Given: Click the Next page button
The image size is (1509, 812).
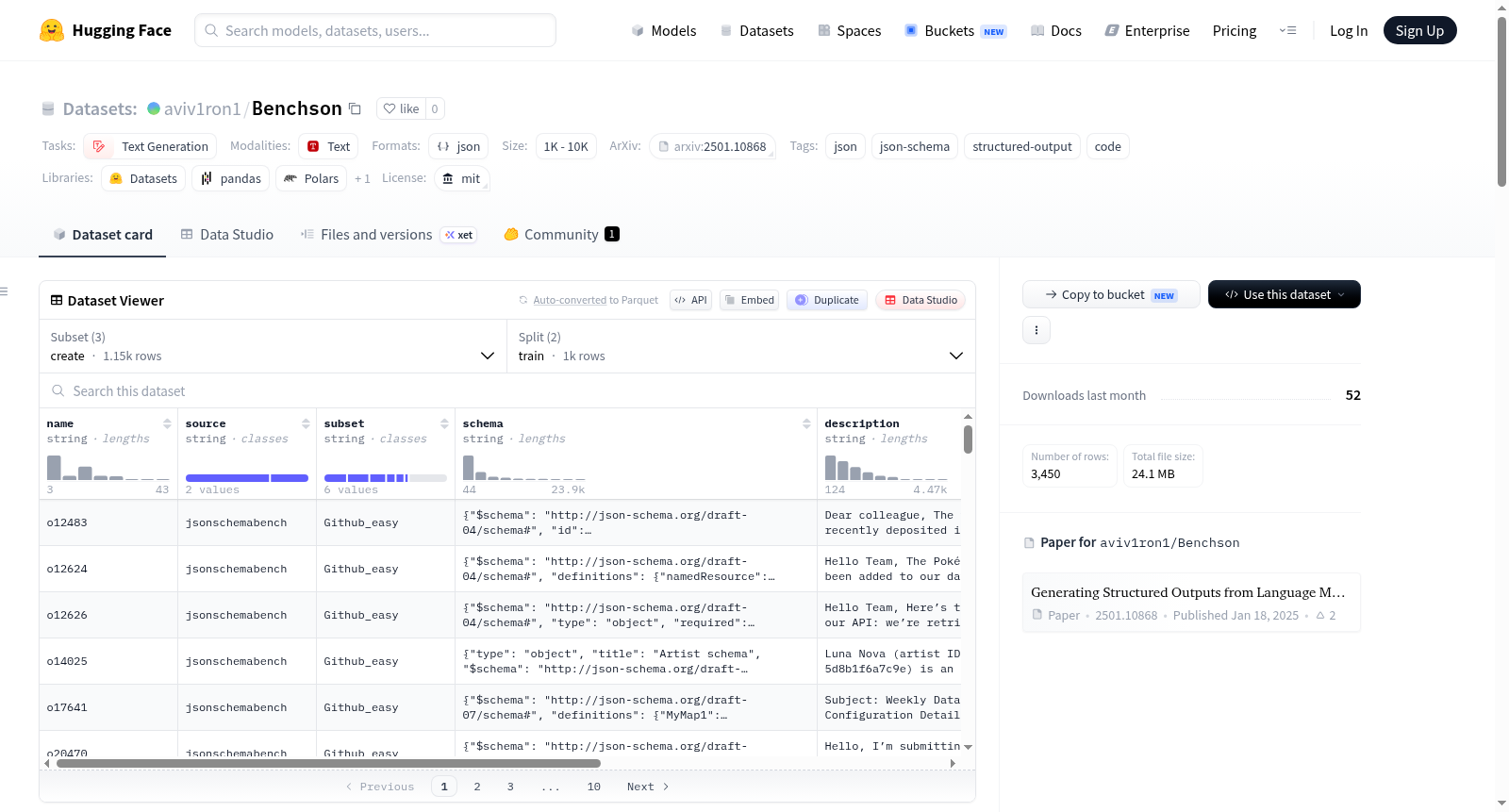Looking at the screenshot, I should (648, 787).
